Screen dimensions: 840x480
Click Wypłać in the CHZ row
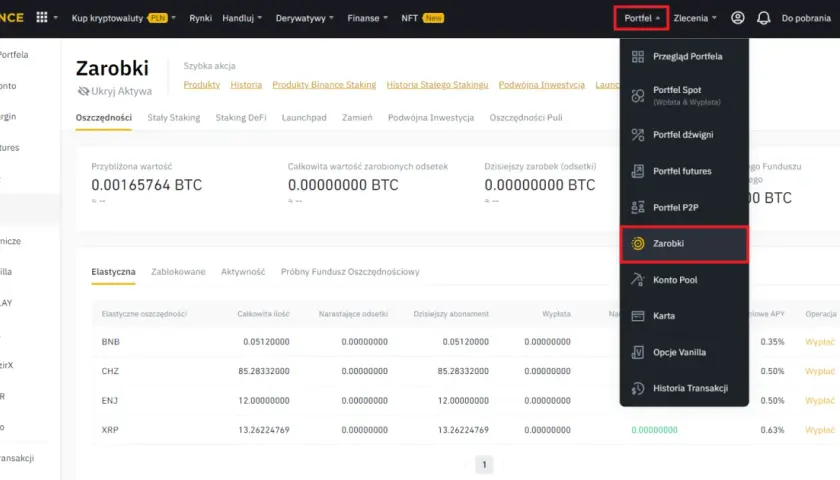click(x=820, y=371)
